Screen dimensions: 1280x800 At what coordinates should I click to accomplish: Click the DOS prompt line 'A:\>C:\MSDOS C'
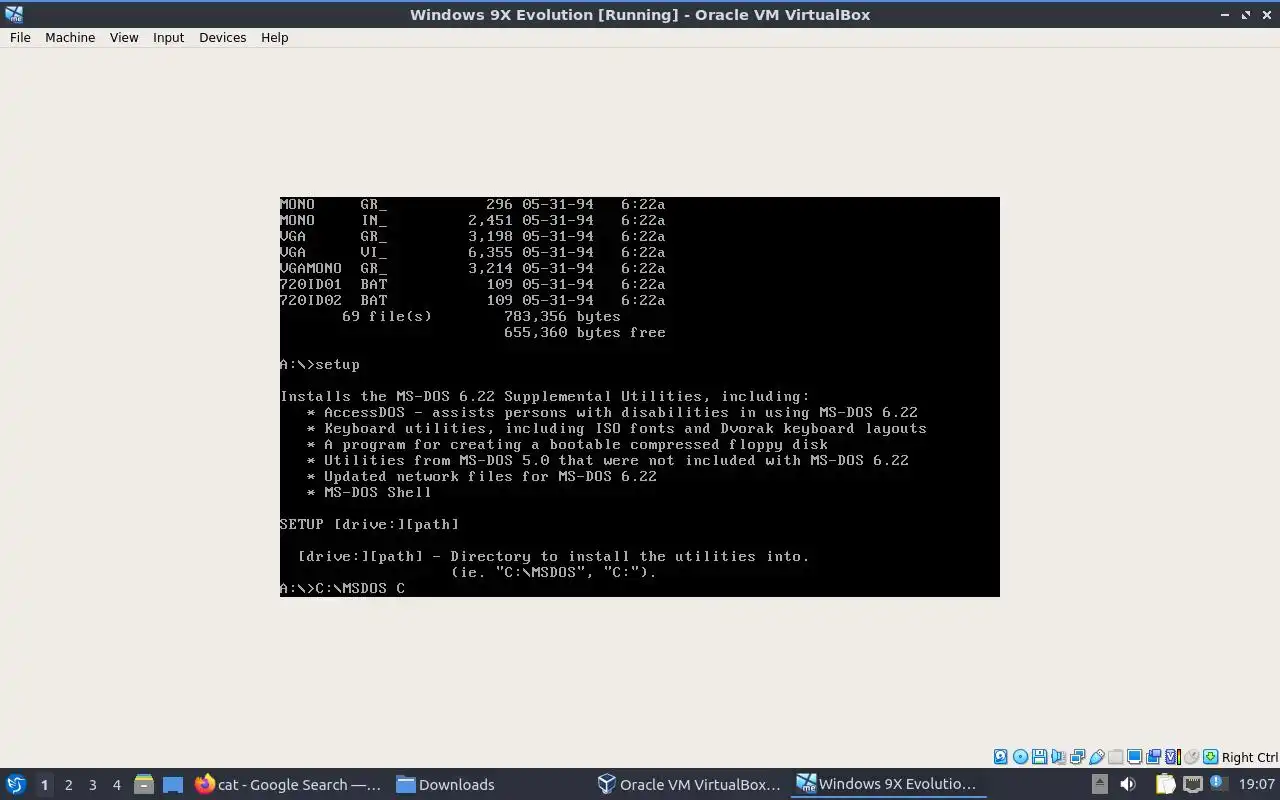(x=342, y=588)
